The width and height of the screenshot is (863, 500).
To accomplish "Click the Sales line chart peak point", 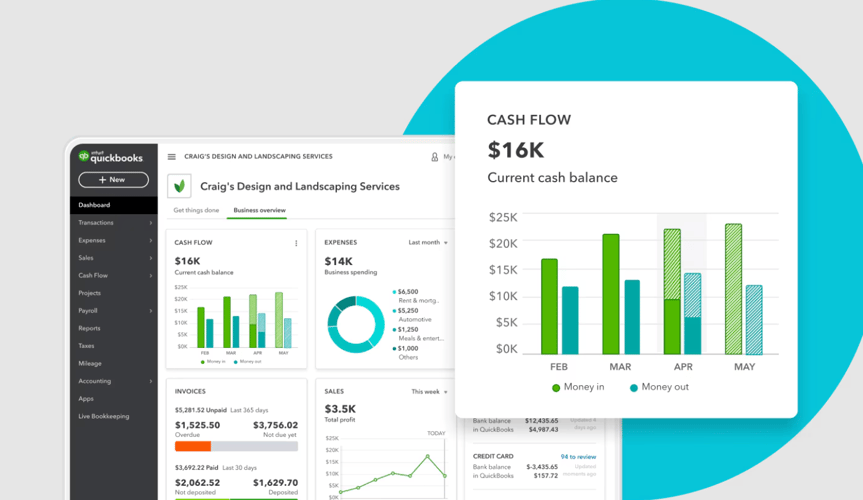I will tap(427, 456).
